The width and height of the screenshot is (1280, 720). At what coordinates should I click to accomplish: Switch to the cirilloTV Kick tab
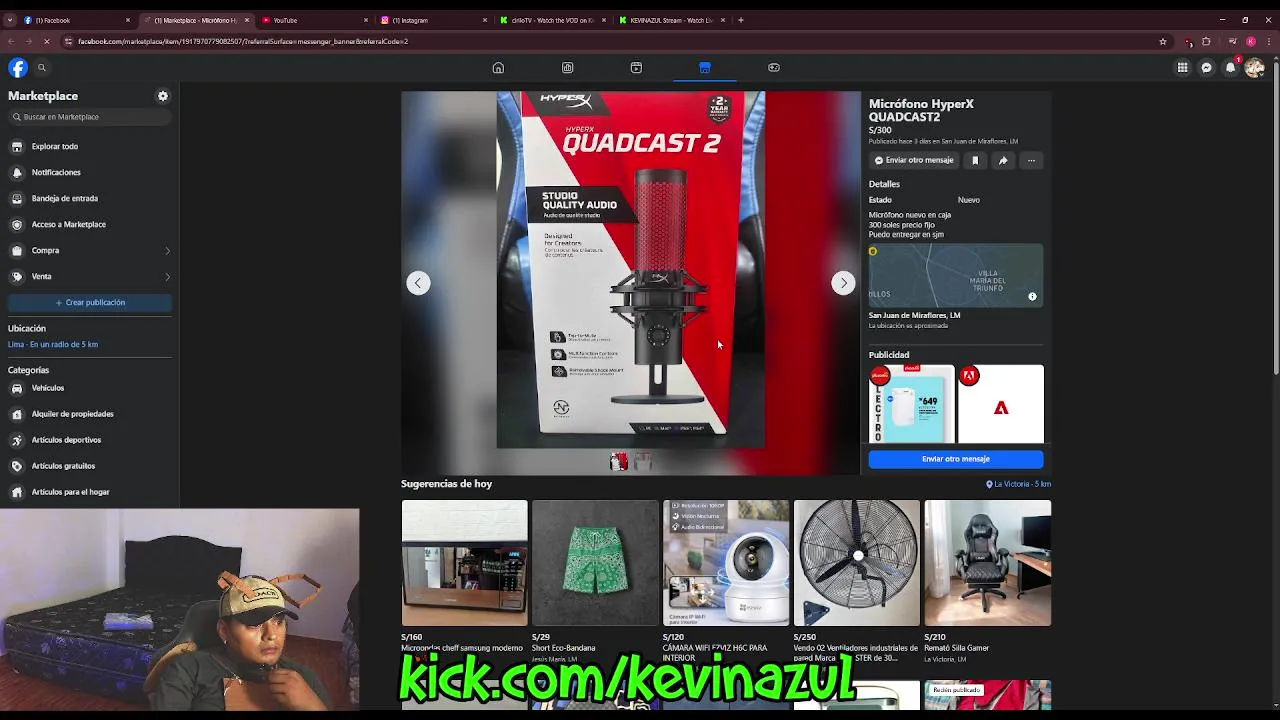tap(552, 20)
